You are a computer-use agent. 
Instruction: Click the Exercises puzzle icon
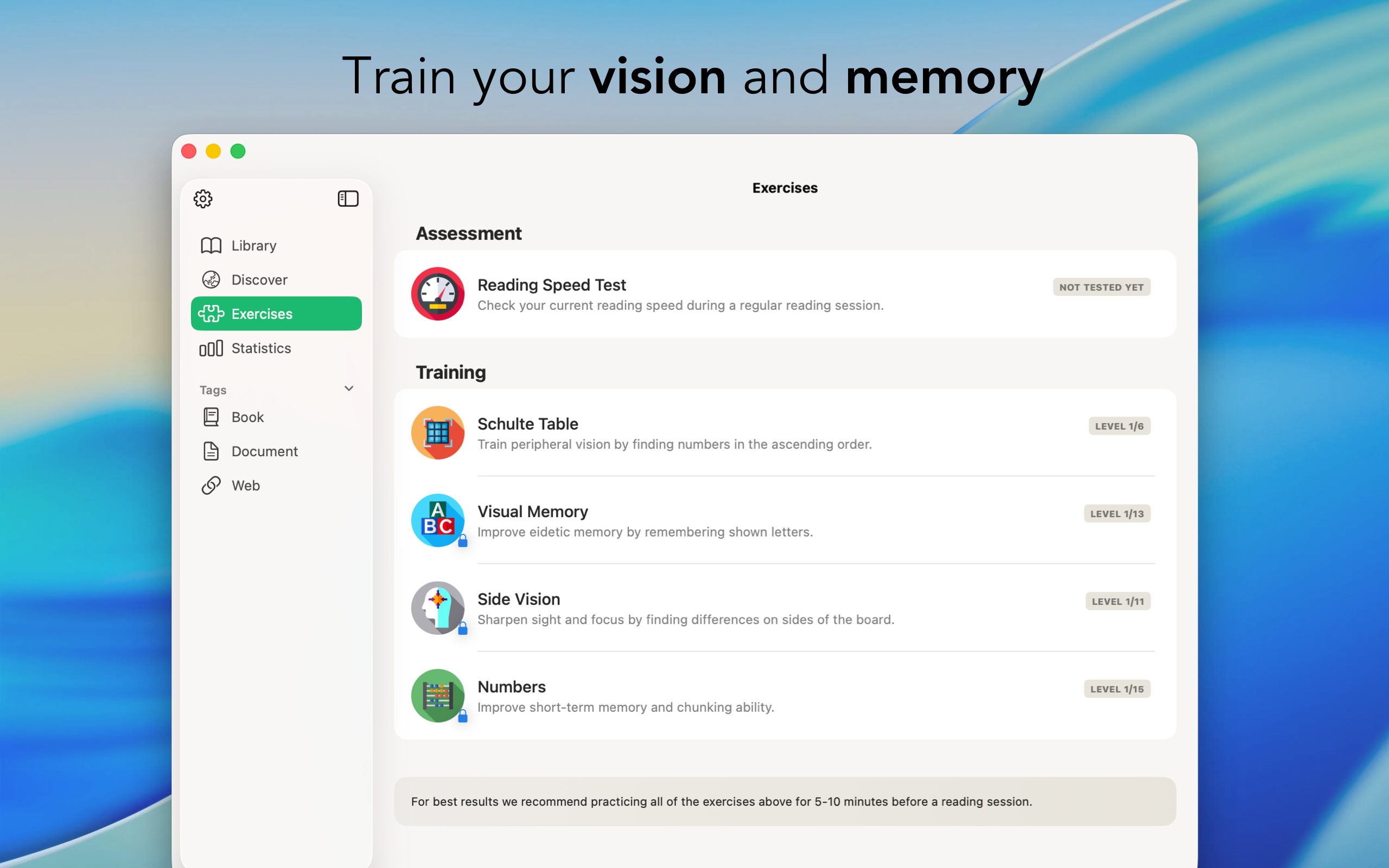pos(211,314)
